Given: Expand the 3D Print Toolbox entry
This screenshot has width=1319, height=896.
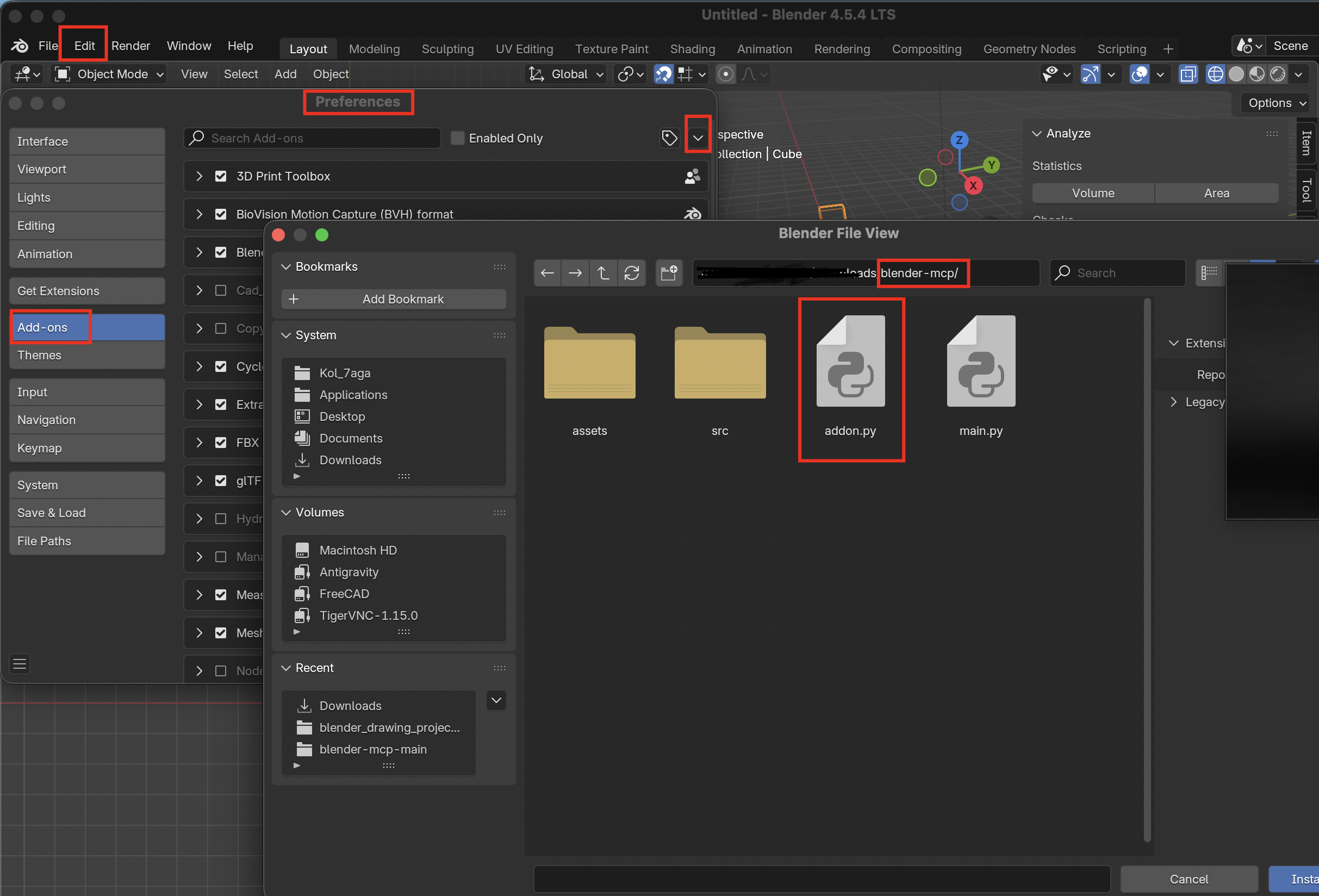Looking at the screenshot, I should click(x=199, y=177).
